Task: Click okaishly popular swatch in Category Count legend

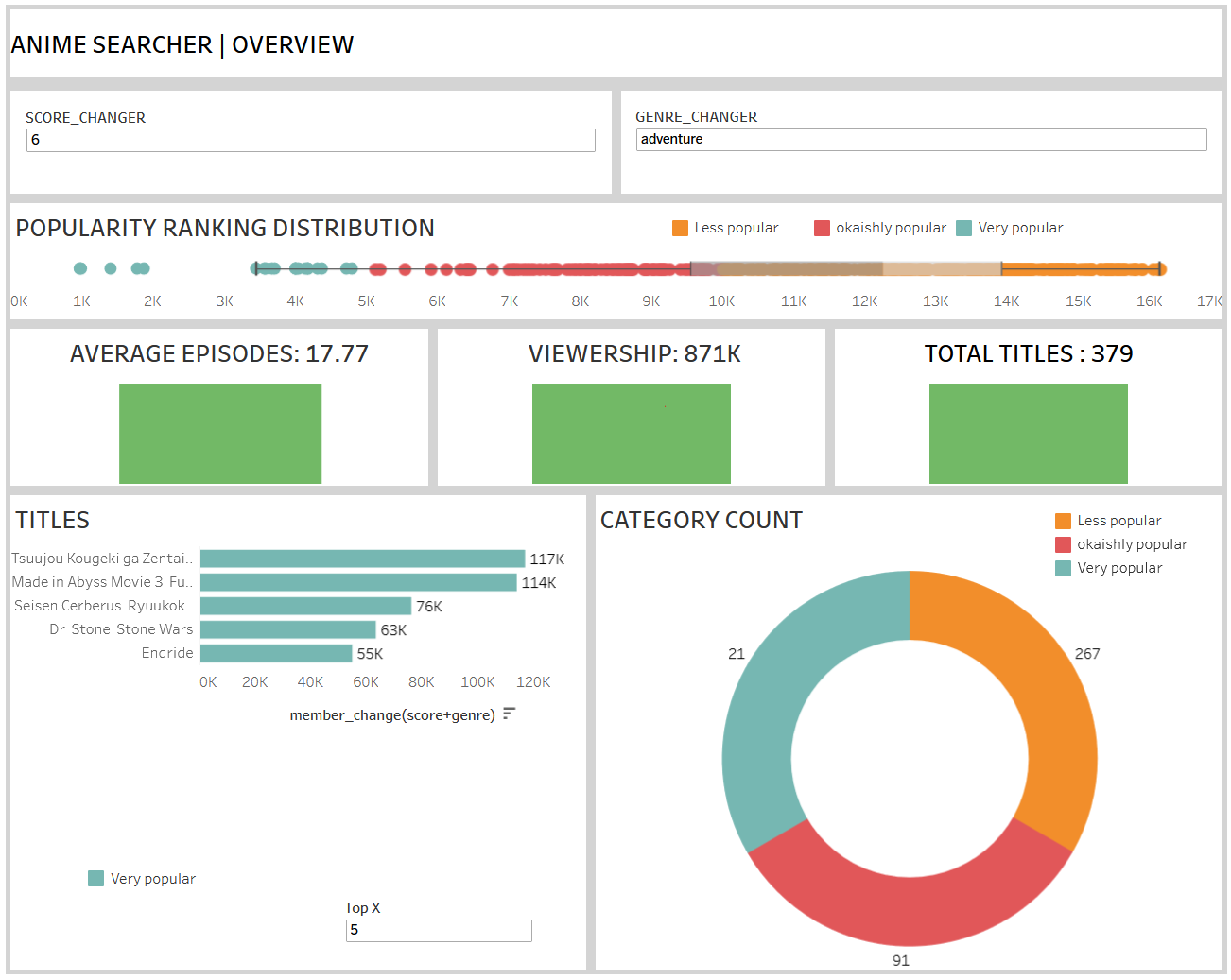Action: point(1063,544)
